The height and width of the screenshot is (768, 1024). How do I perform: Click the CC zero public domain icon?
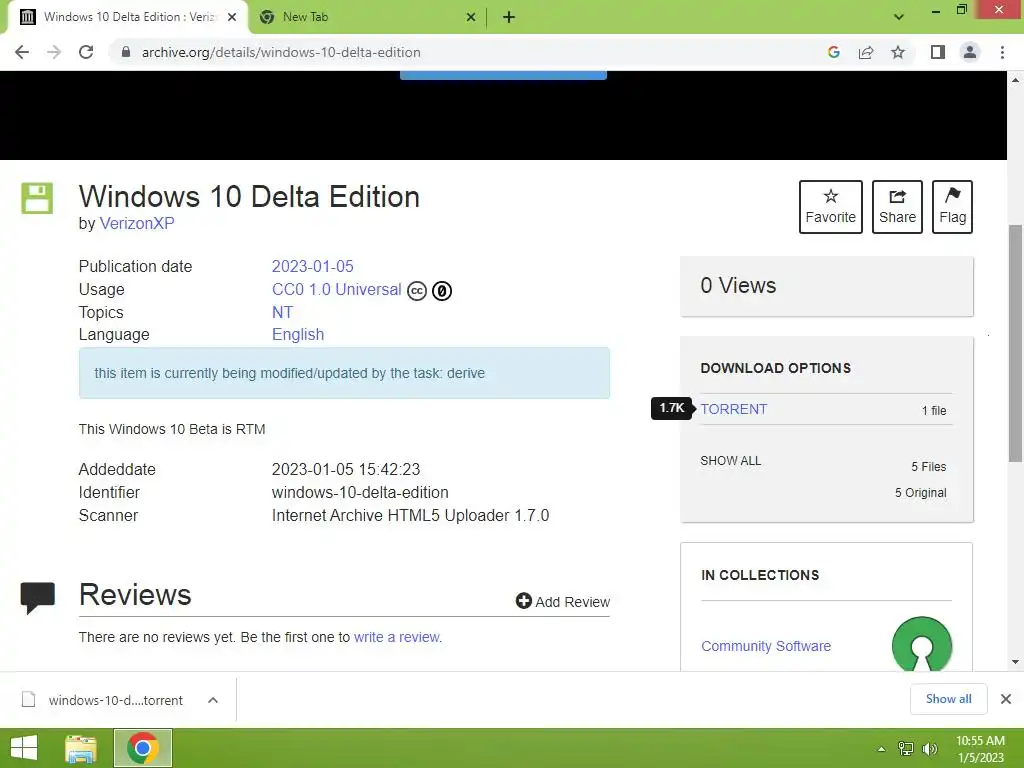[x=442, y=291]
